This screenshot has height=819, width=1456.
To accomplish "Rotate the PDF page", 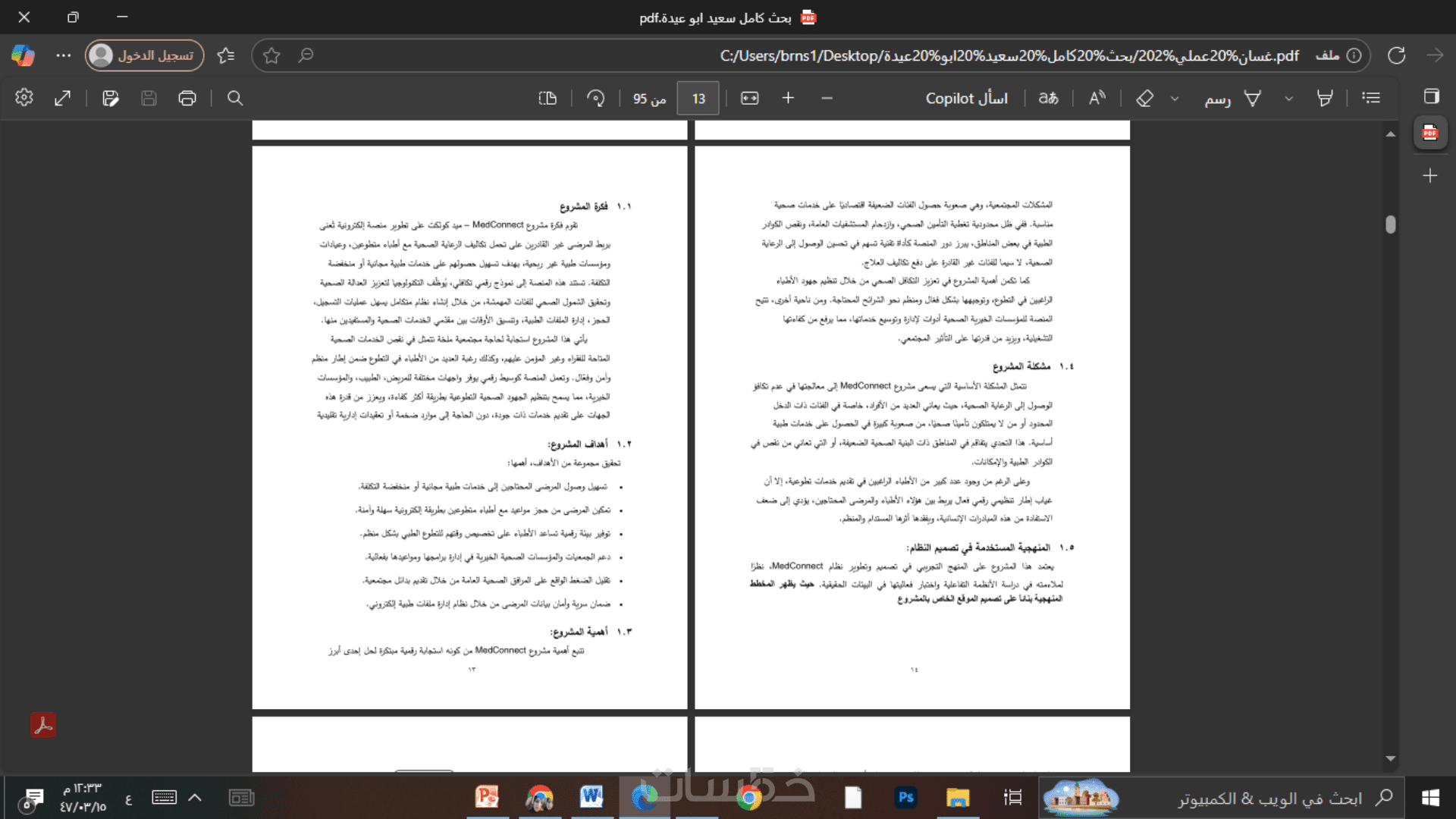I will coord(595,98).
